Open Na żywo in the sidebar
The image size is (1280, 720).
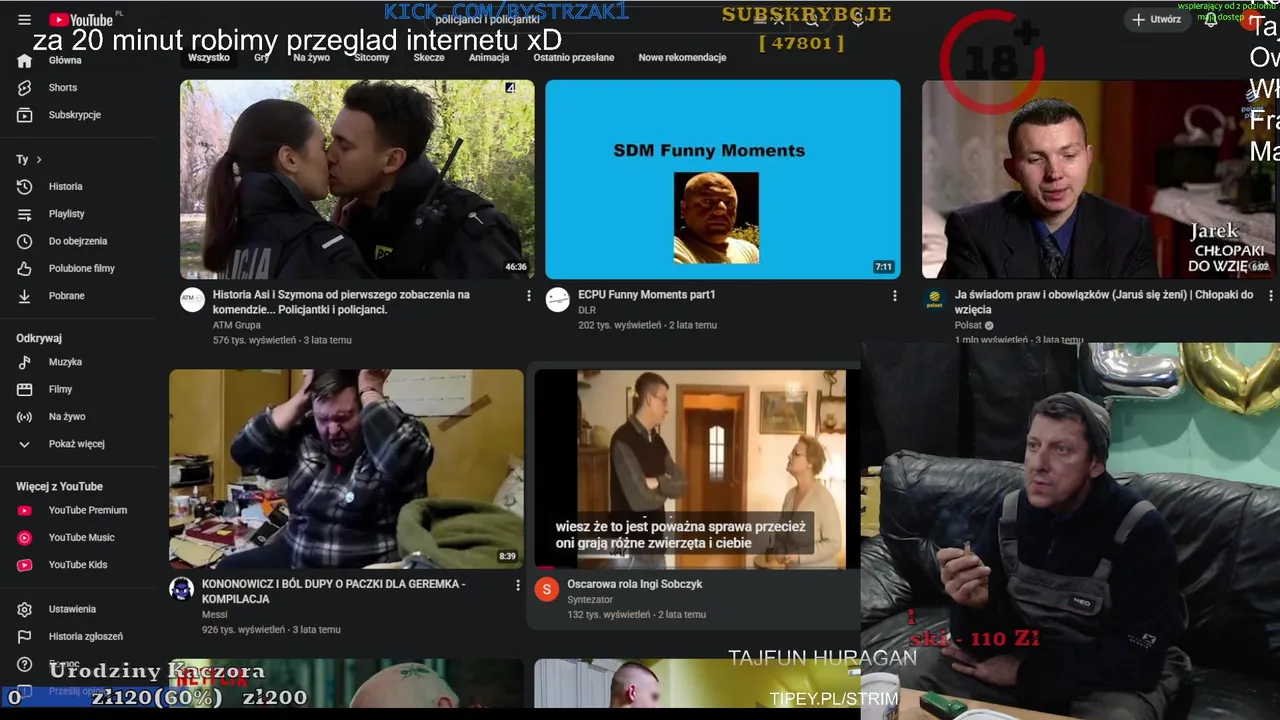(68, 417)
